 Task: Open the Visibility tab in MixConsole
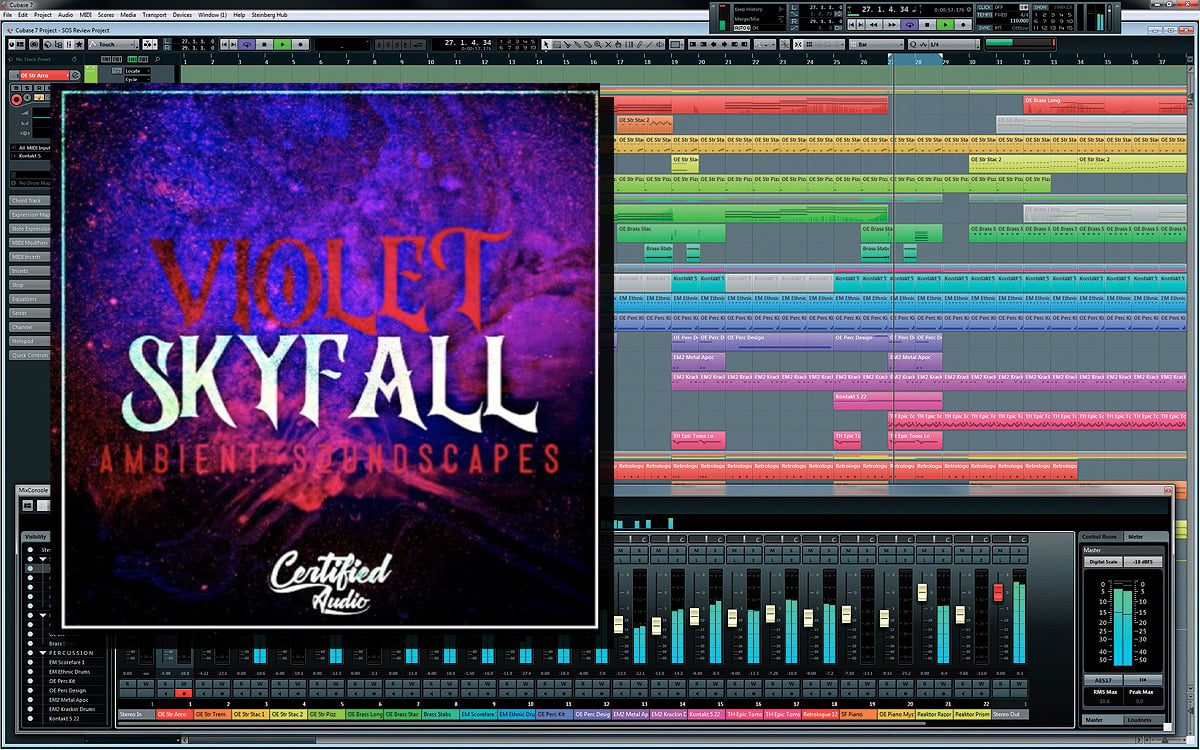coord(35,537)
